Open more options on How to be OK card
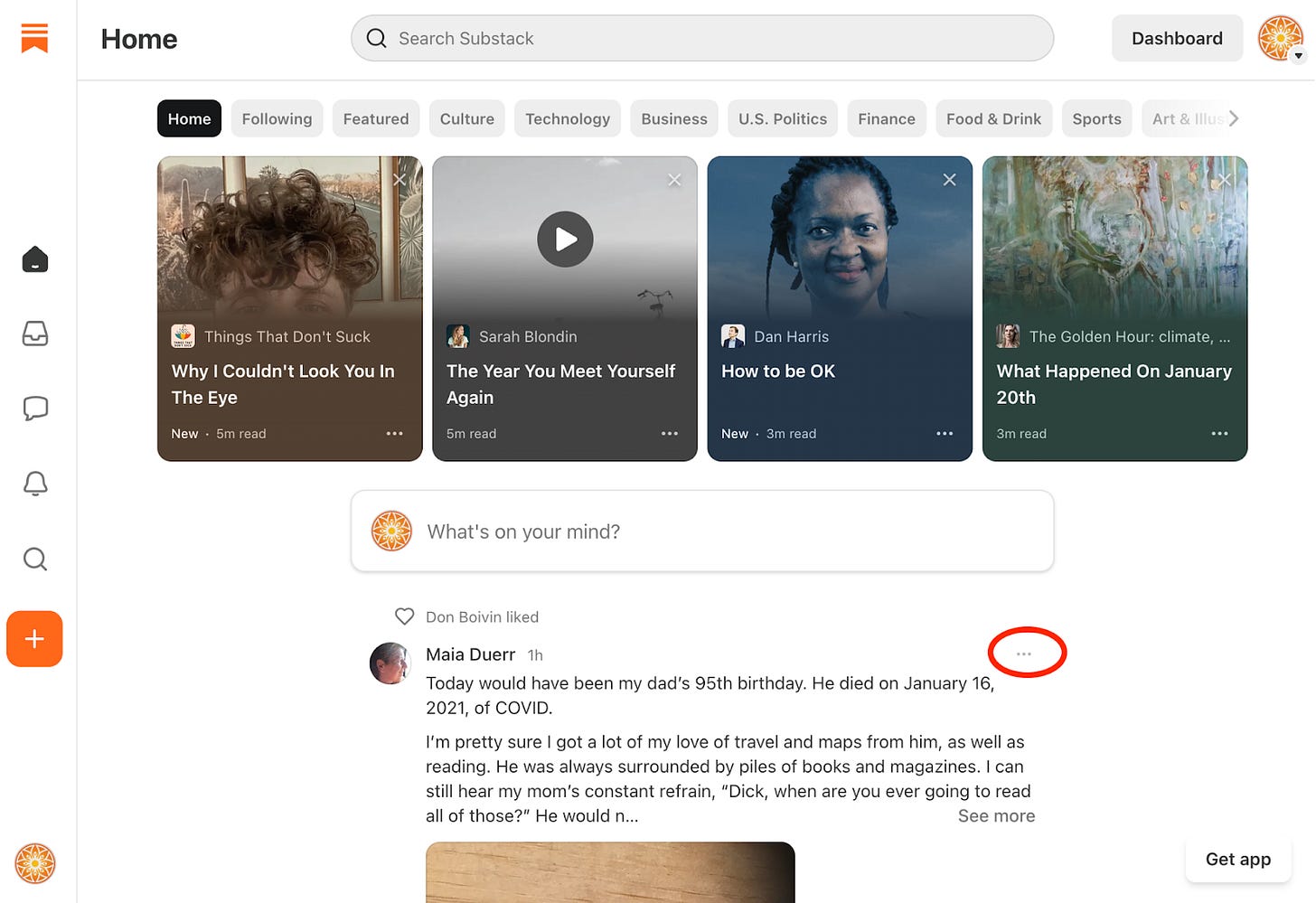Screen dimensions: 1316x903 tap(945, 434)
